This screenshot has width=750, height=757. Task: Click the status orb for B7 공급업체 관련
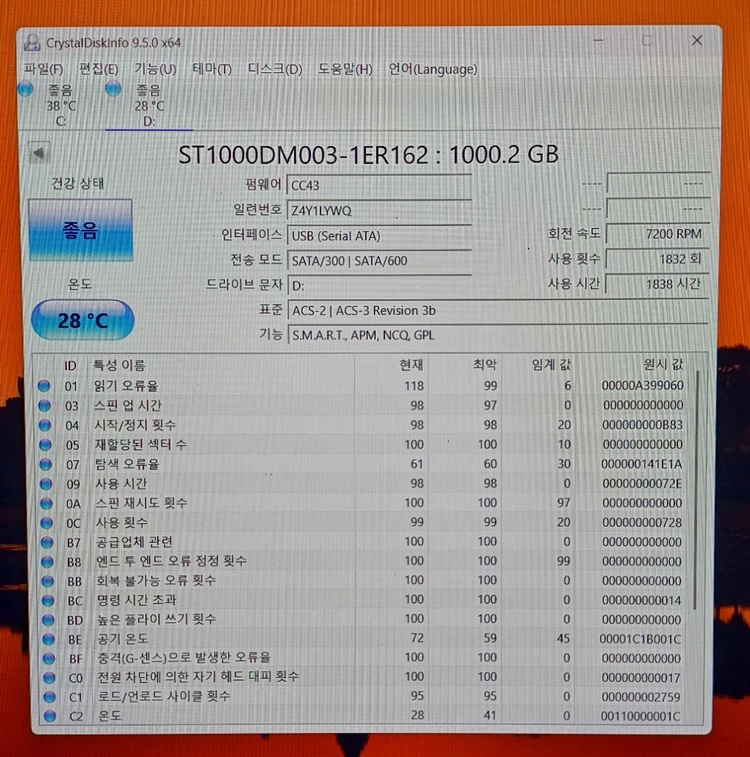coord(47,543)
